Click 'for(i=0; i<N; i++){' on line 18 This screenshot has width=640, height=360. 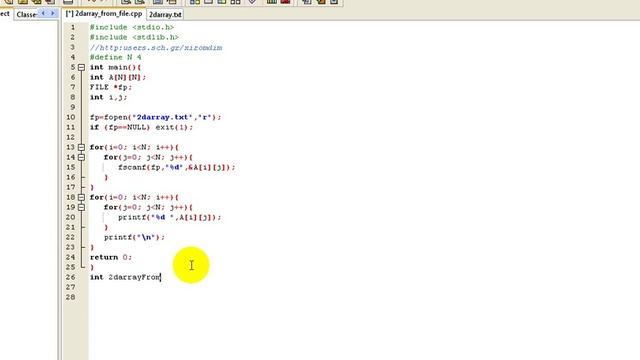click(x=134, y=197)
